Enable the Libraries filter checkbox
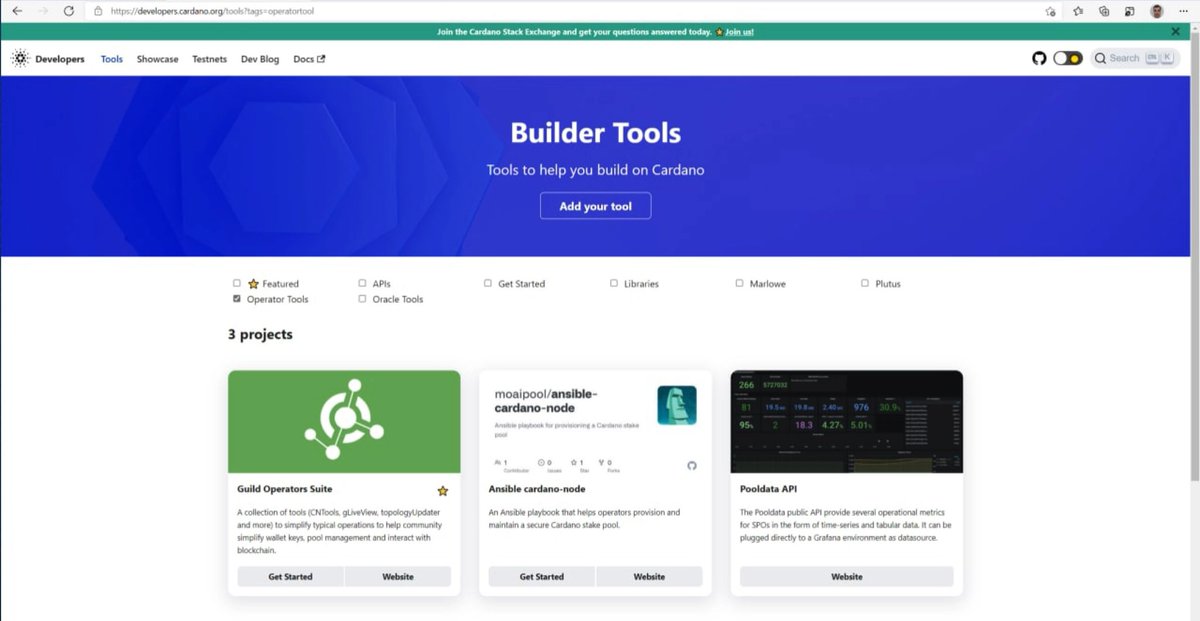 614,283
